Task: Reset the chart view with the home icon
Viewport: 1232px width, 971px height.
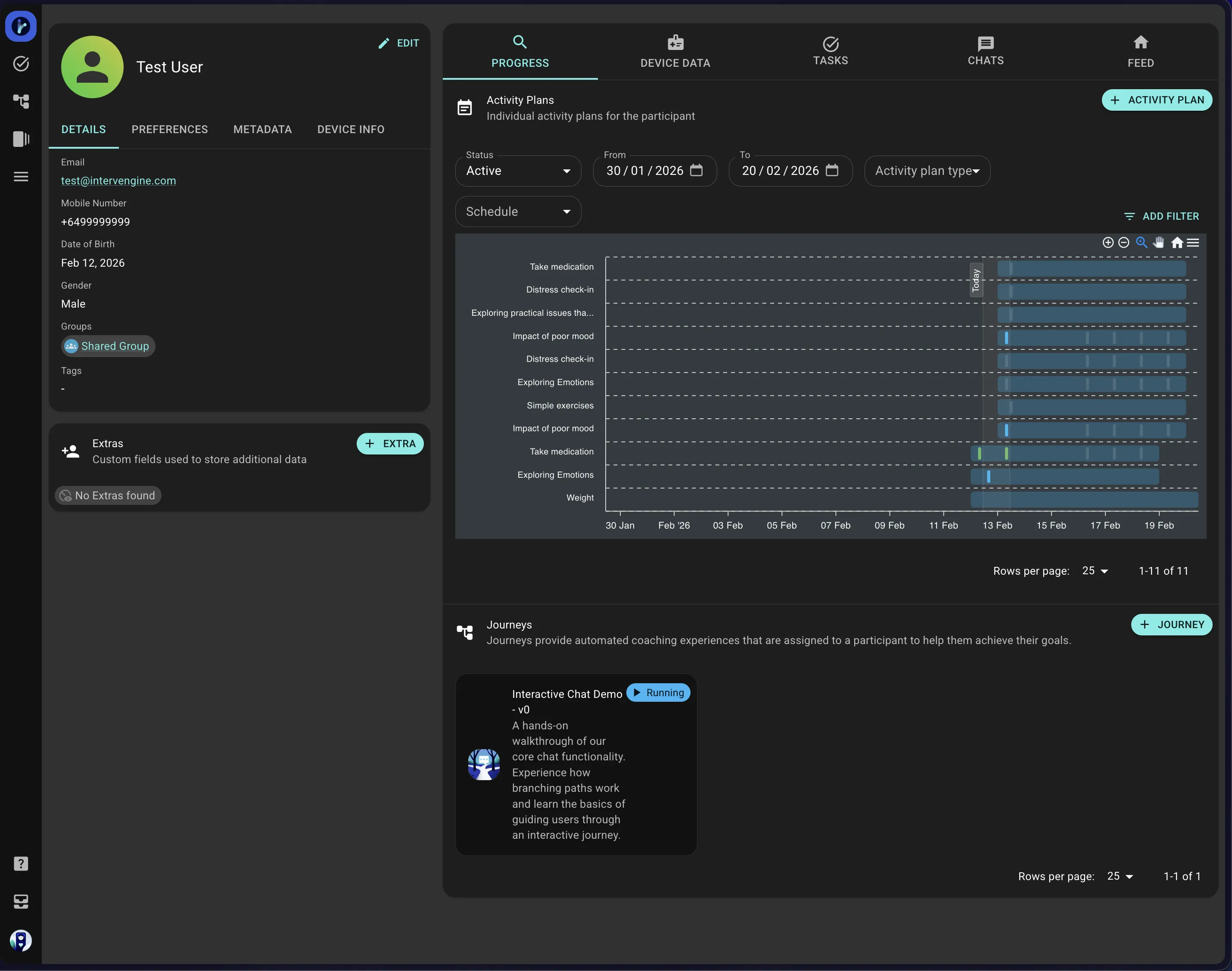Action: coord(1177,243)
